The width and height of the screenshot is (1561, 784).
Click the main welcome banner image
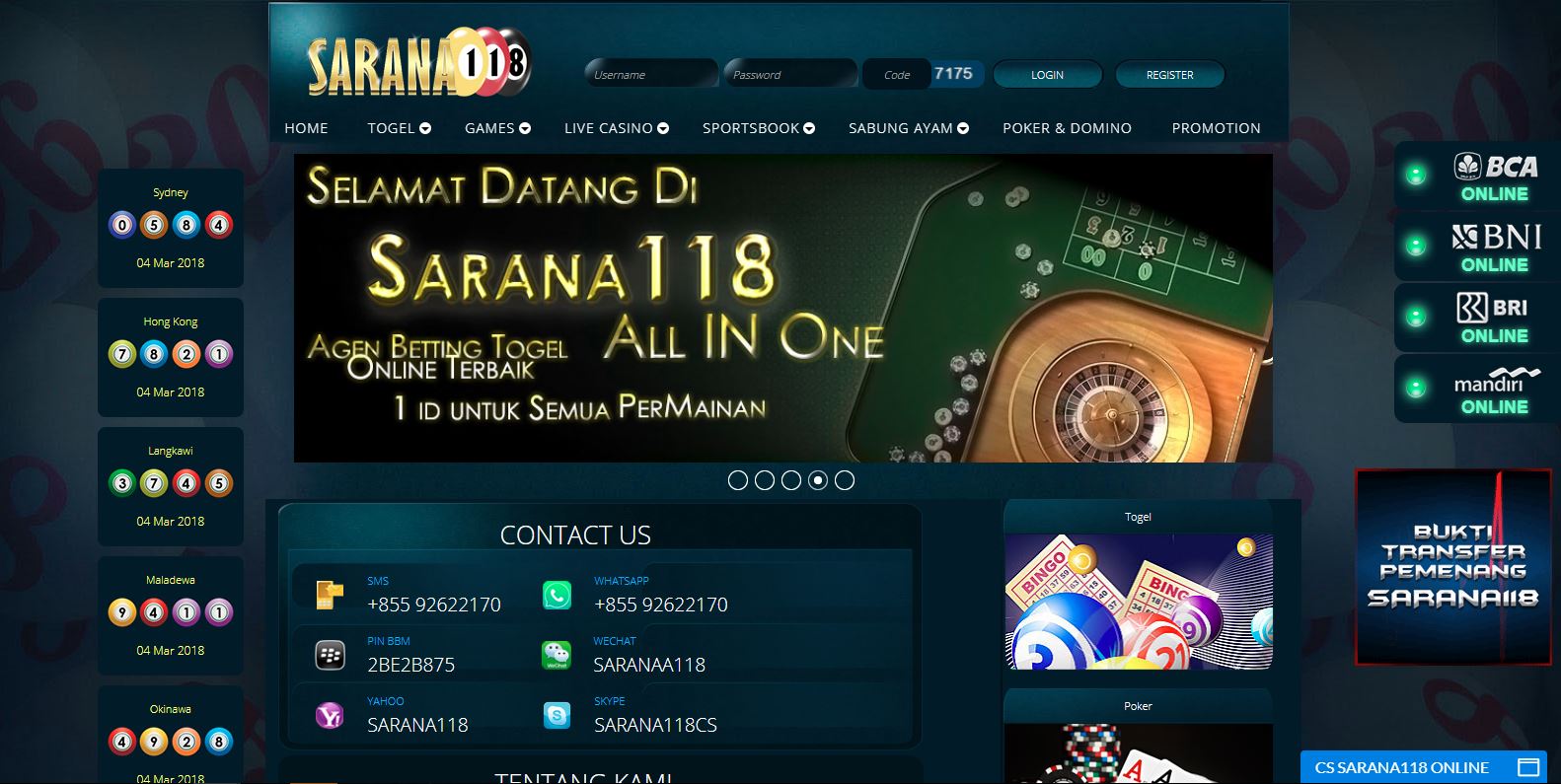coord(783,308)
